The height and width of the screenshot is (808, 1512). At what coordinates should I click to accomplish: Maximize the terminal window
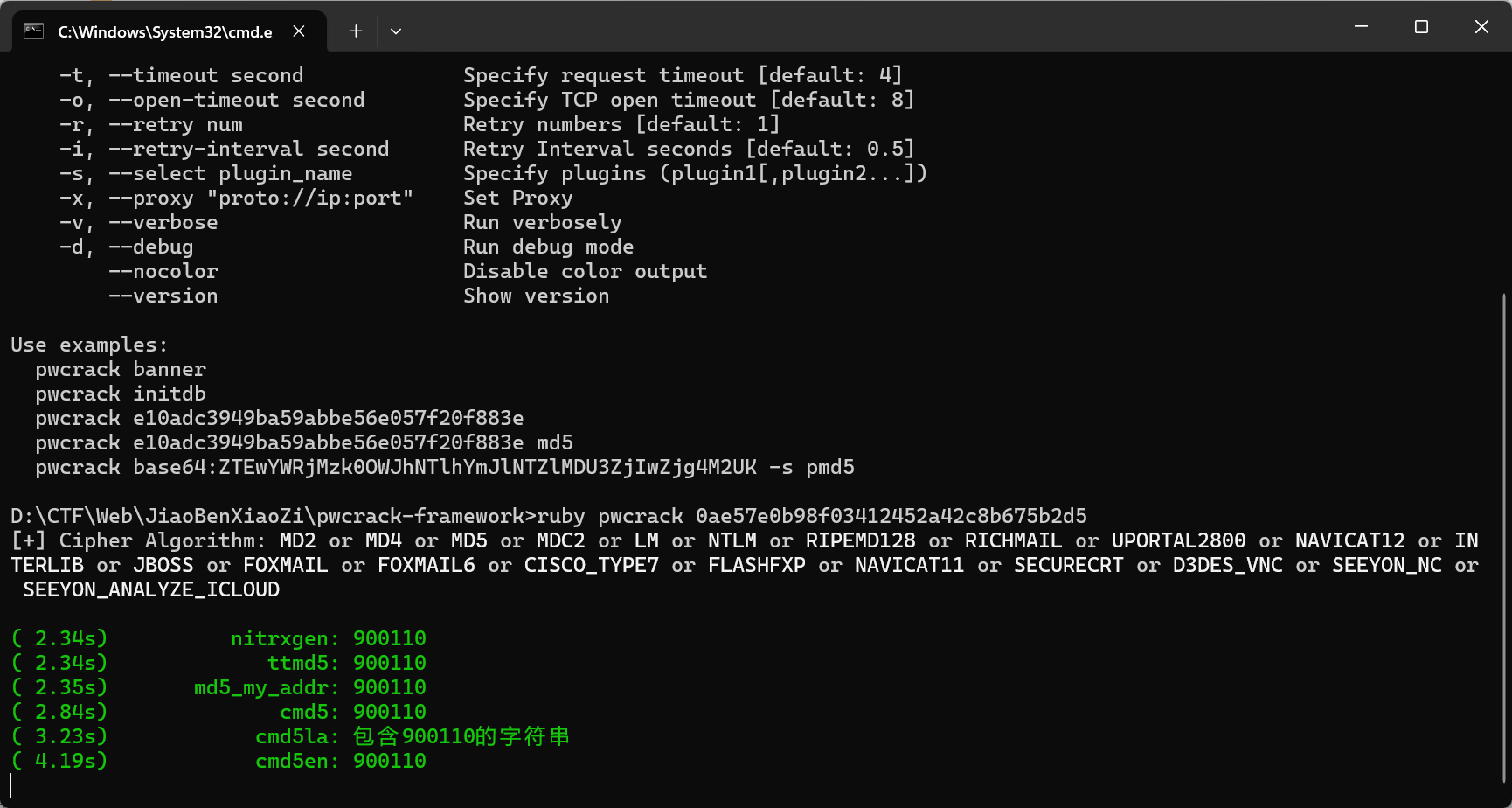pyautogui.click(x=1421, y=27)
